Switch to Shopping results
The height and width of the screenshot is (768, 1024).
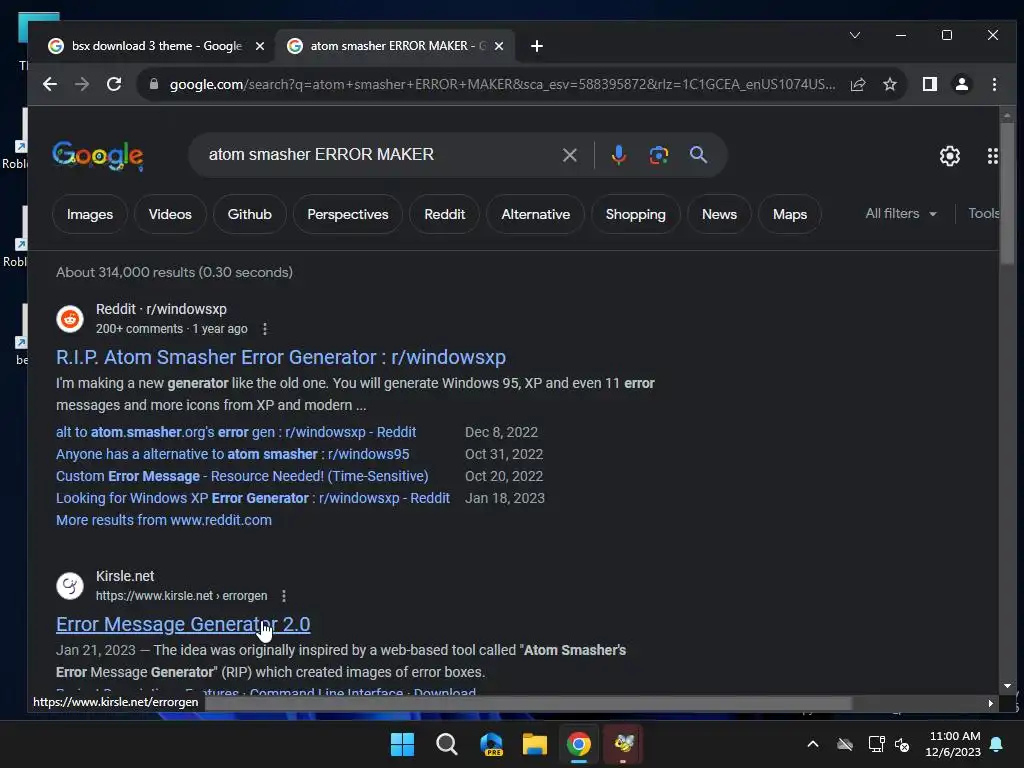(x=635, y=214)
